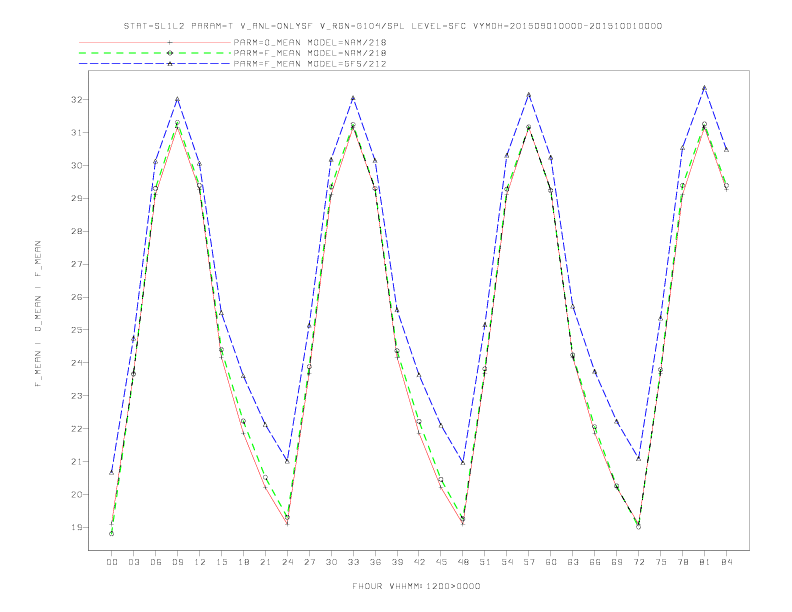Click x-axis tick label 33
This screenshot has height=612, width=792.
tap(353, 562)
